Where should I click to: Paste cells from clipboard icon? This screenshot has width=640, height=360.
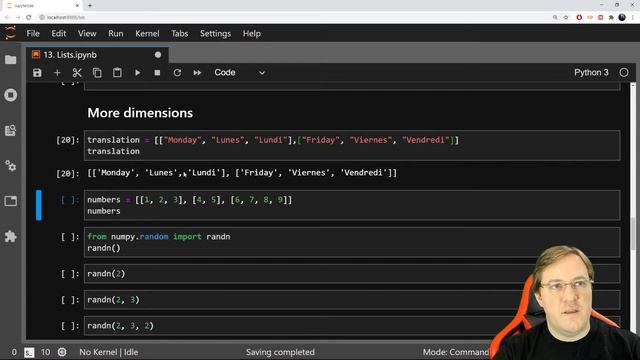117,73
